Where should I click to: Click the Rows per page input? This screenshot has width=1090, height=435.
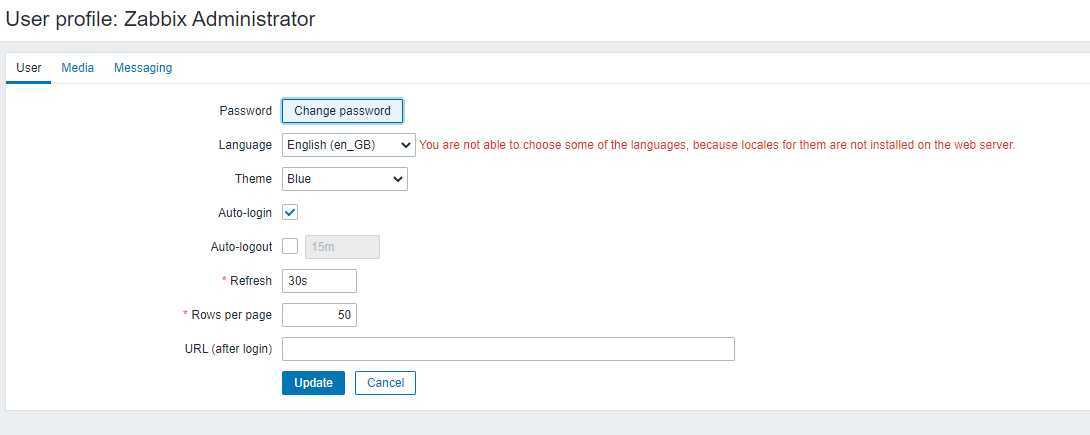[319, 315]
